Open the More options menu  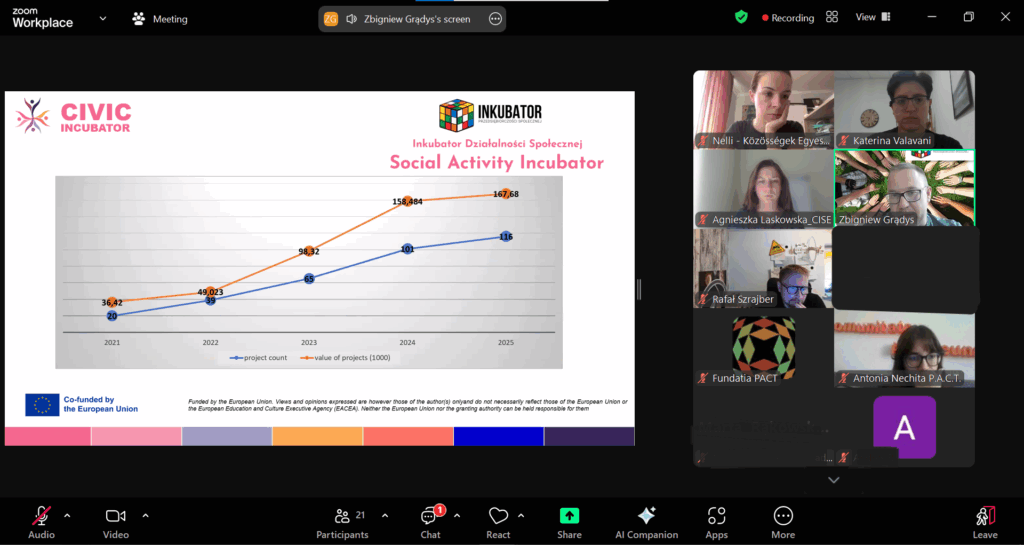pos(783,522)
